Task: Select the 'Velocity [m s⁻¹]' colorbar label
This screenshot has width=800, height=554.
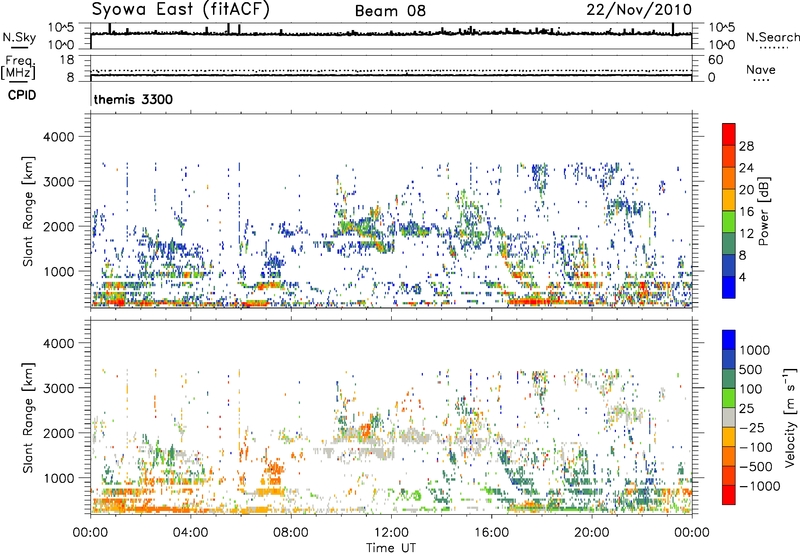Action: [x=790, y=417]
